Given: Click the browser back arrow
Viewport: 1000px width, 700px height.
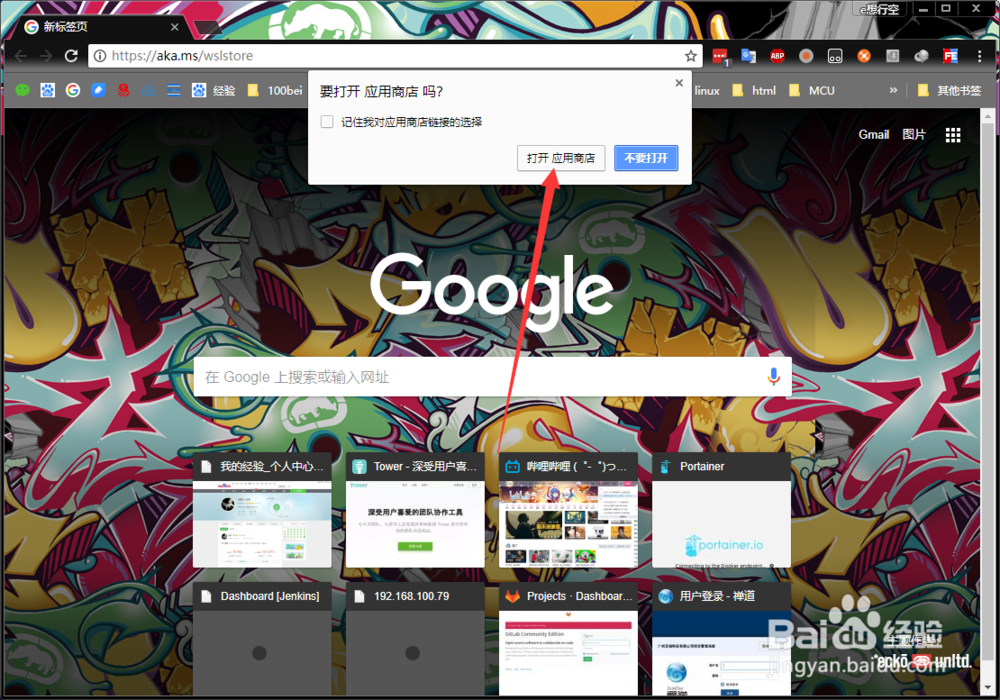Looking at the screenshot, I should point(20,56).
